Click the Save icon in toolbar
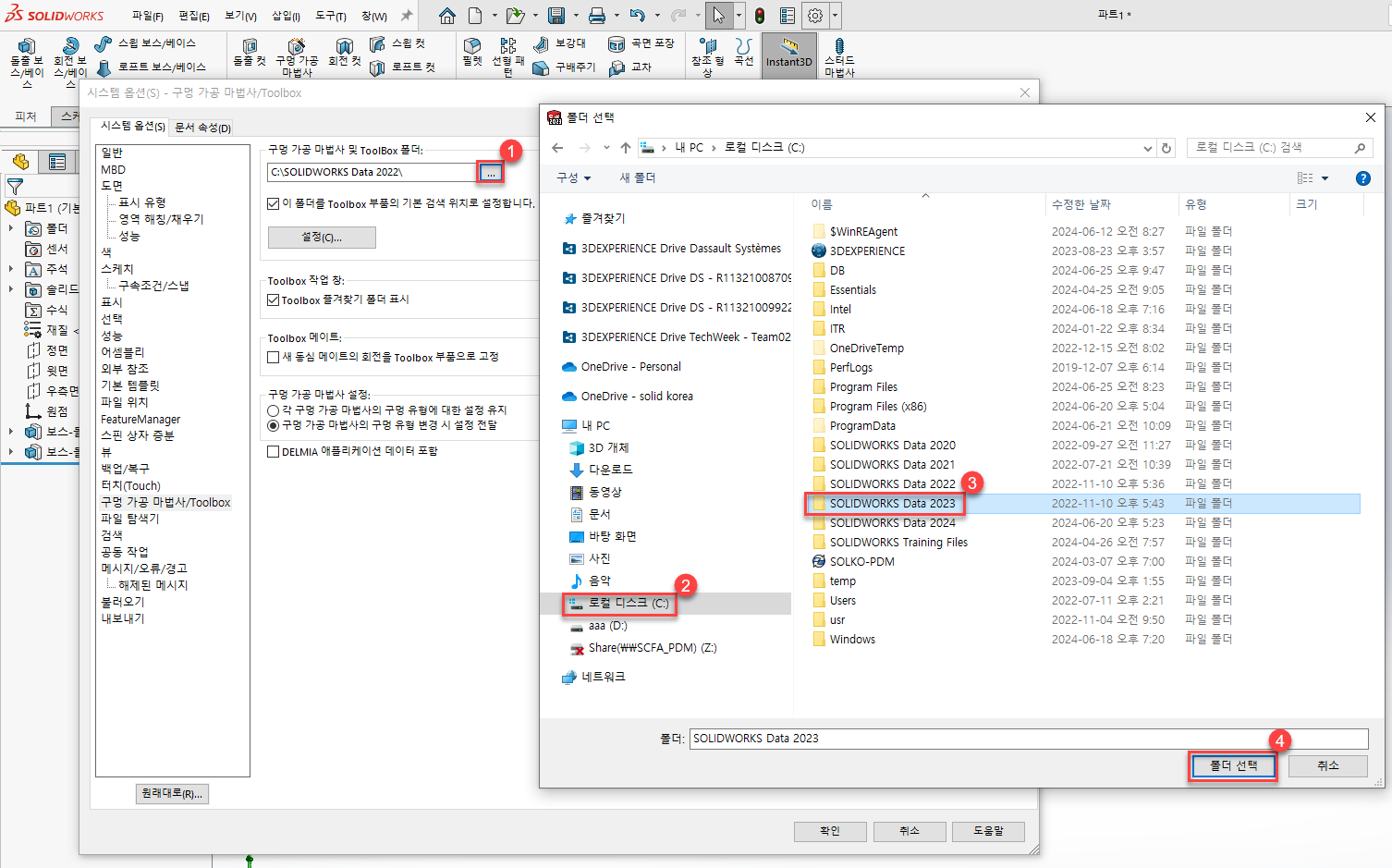This screenshot has height=868, width=1392. (556, 16)
